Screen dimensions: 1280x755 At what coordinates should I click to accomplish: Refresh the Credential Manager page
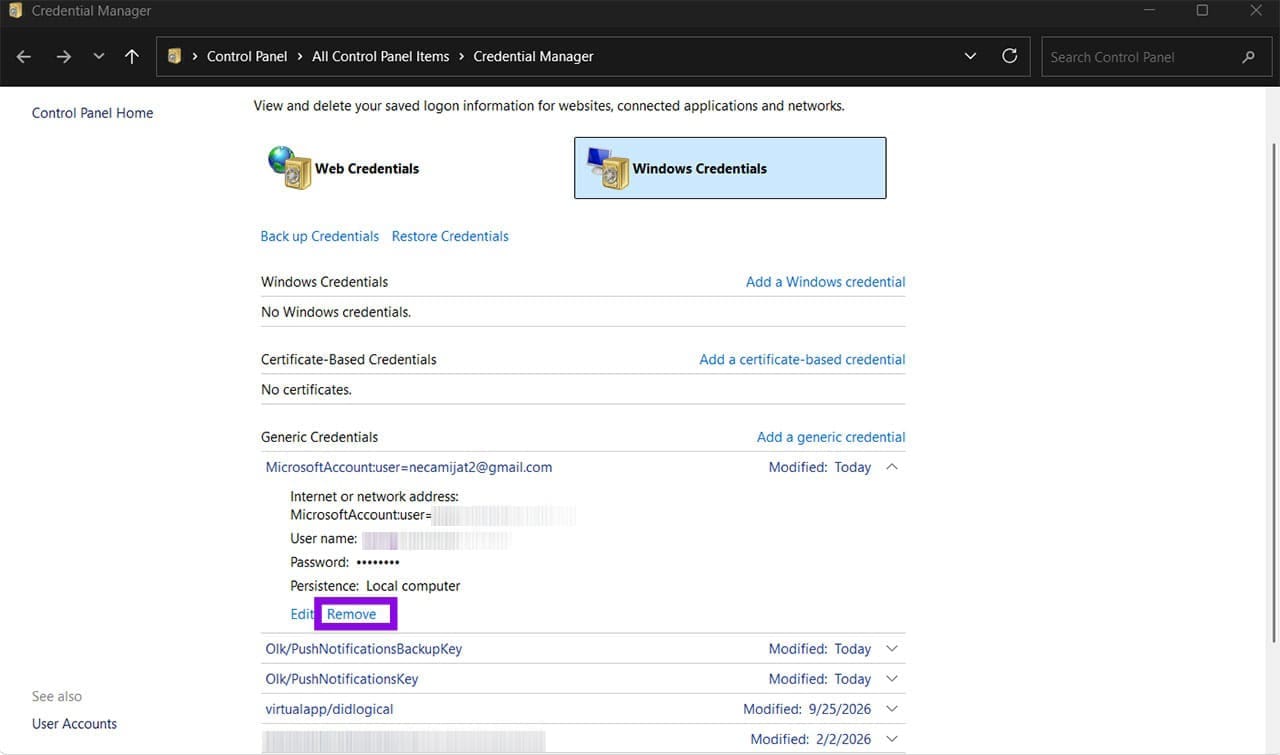click(x=1010, y=57)
